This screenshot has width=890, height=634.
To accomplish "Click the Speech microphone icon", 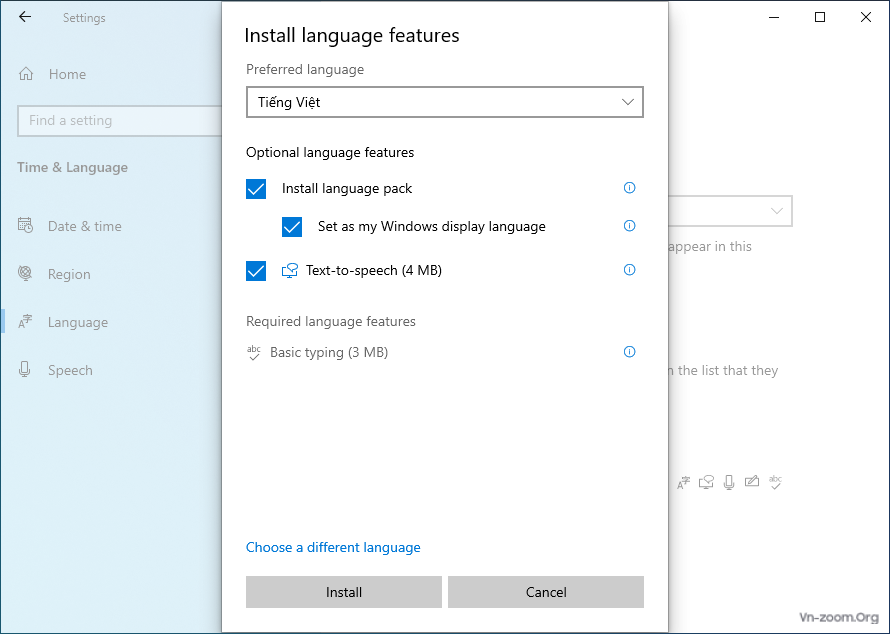I will coord(24,370).
